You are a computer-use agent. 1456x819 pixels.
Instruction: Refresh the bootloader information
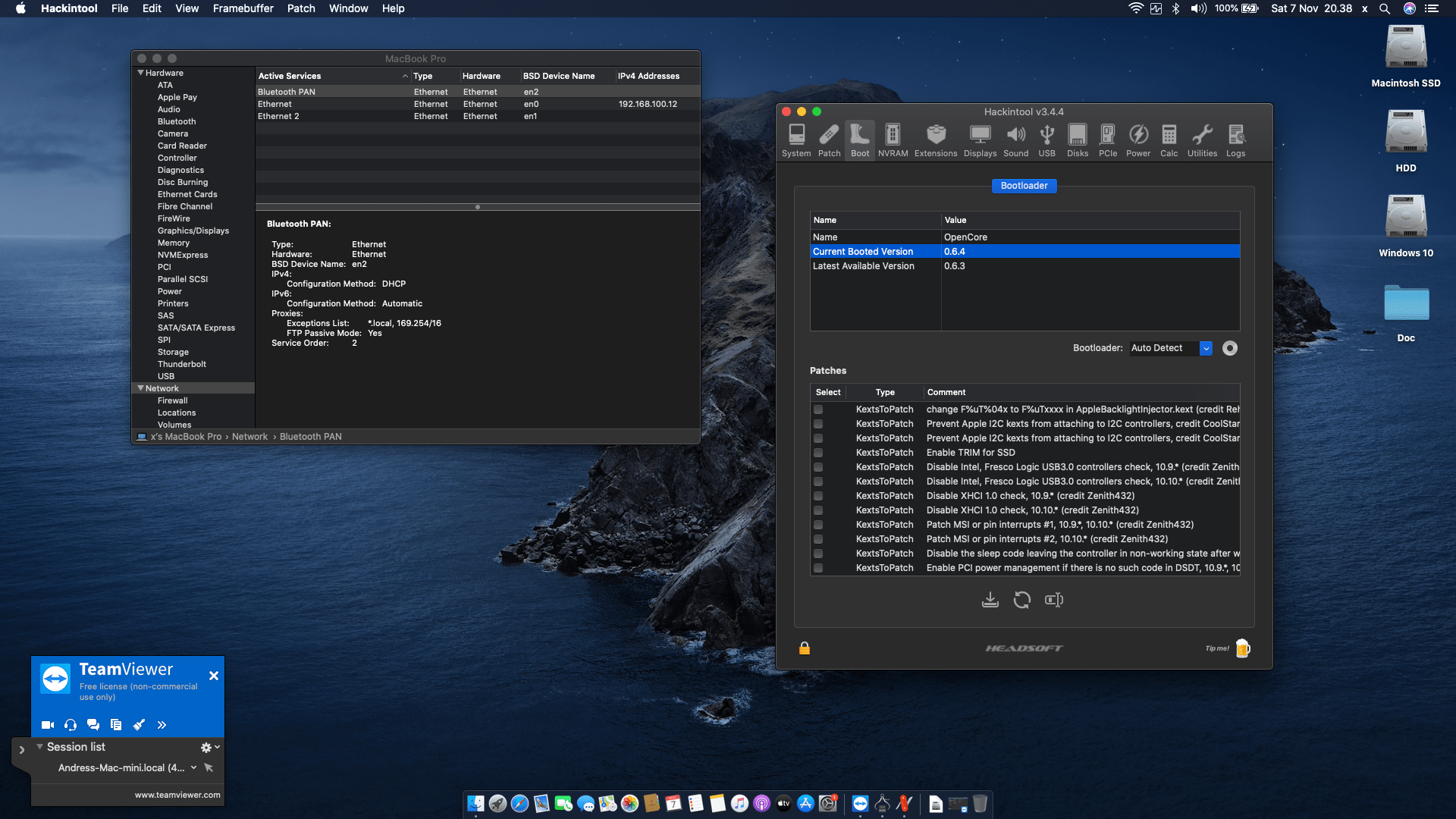pyautogui.click(x=1022, y=600)
